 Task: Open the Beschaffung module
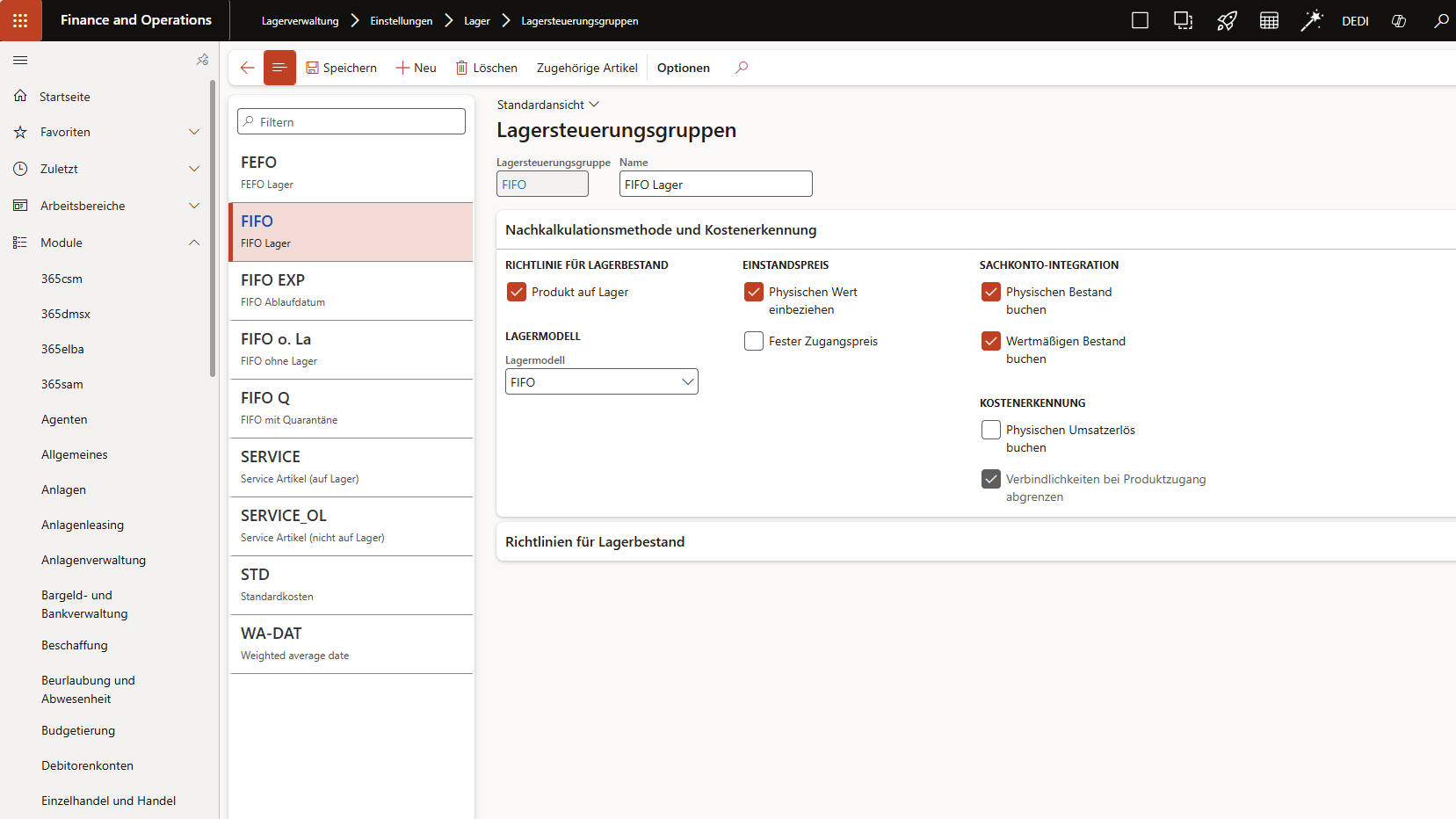coord(75,645)
